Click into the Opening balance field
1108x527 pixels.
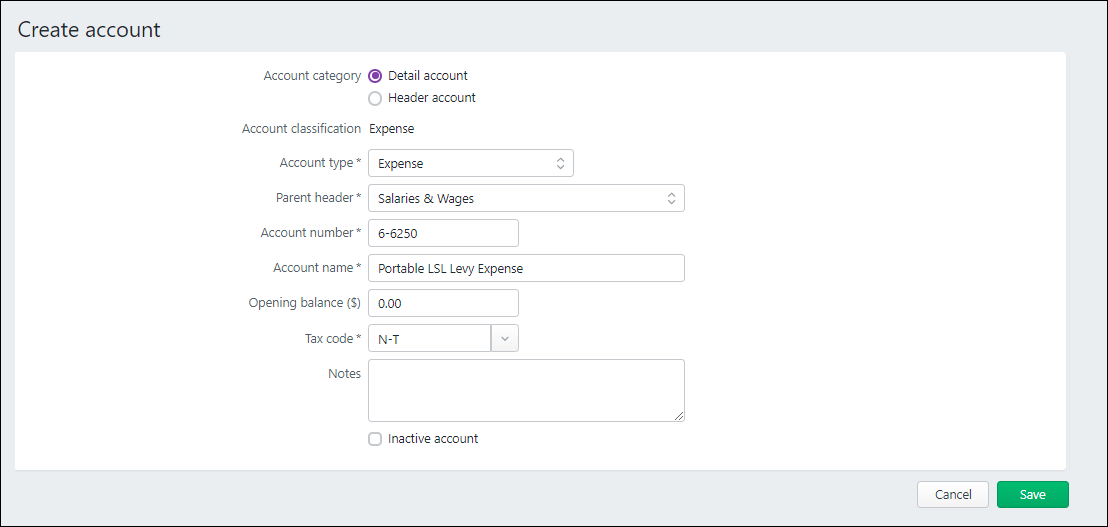tap(443, 303)
